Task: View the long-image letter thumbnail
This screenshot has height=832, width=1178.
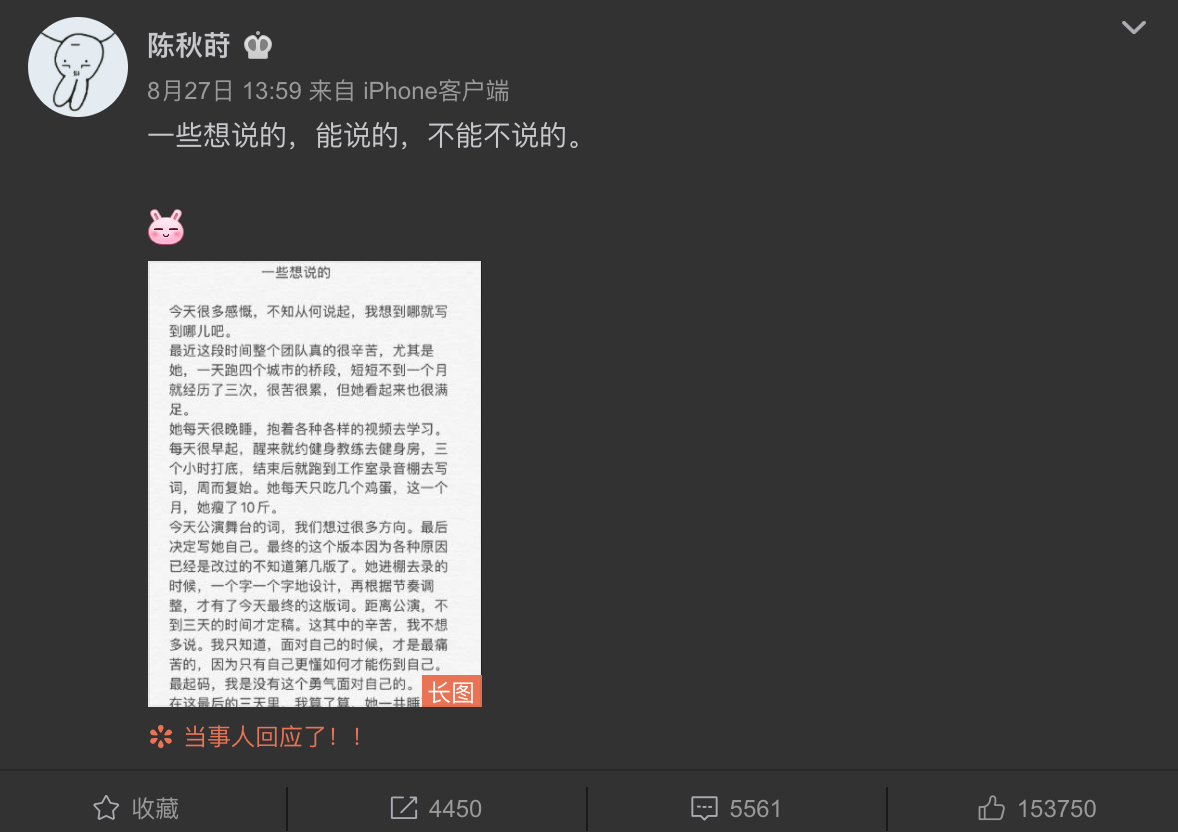Action: 314,483
